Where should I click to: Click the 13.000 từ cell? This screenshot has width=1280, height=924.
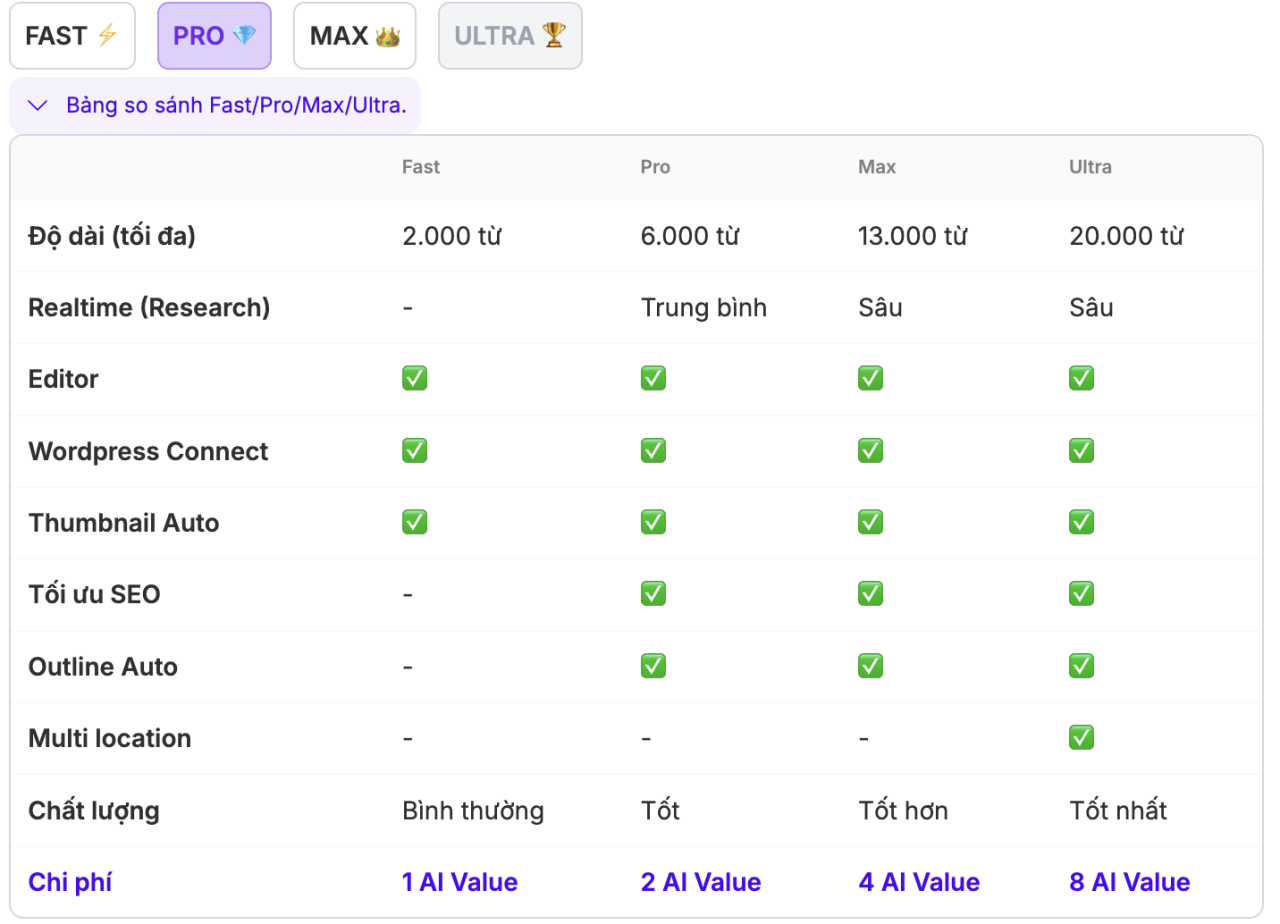(x=913, y=236)
